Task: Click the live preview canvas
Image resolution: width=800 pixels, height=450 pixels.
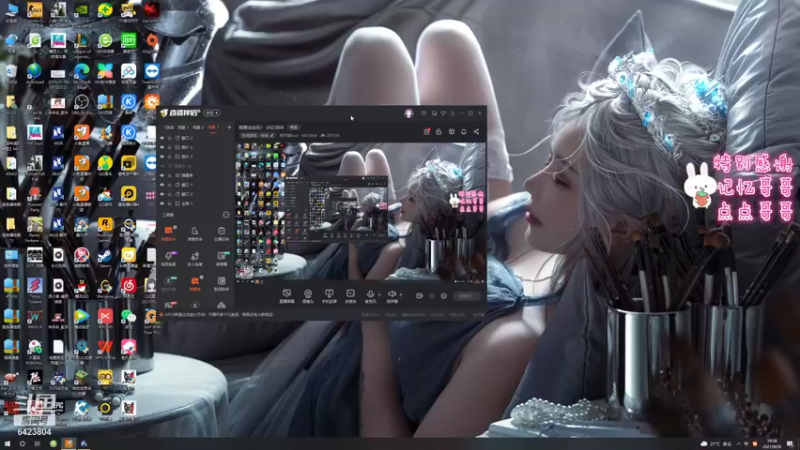Action: coord(360,212)
